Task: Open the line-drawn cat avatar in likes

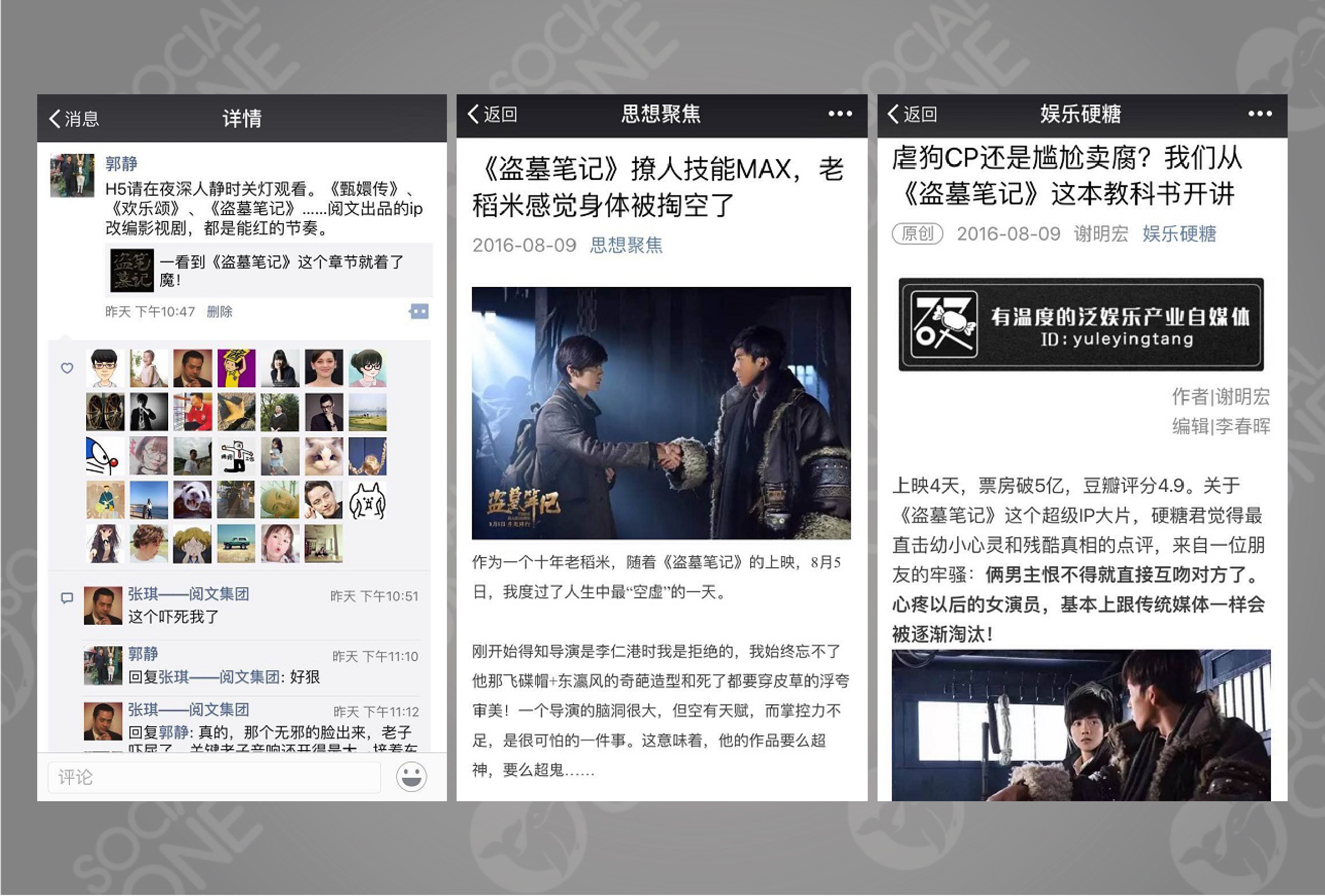Action: [368, 500]
